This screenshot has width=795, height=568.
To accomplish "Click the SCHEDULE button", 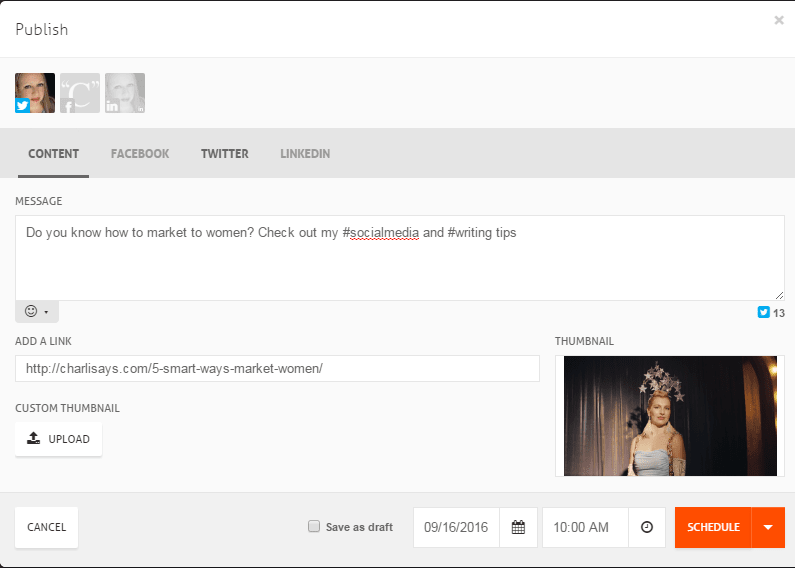I will coord(713,527).
